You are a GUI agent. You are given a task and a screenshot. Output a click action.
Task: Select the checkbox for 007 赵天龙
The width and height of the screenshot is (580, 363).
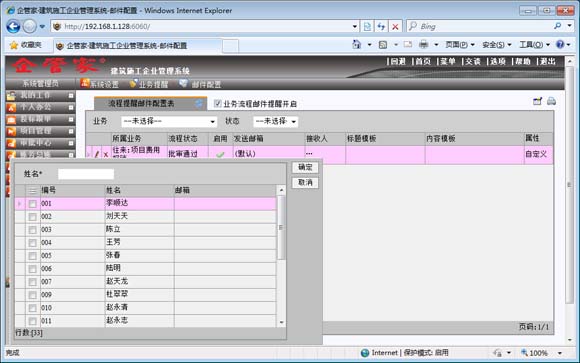pyautogui.click(x=33, y=282)
